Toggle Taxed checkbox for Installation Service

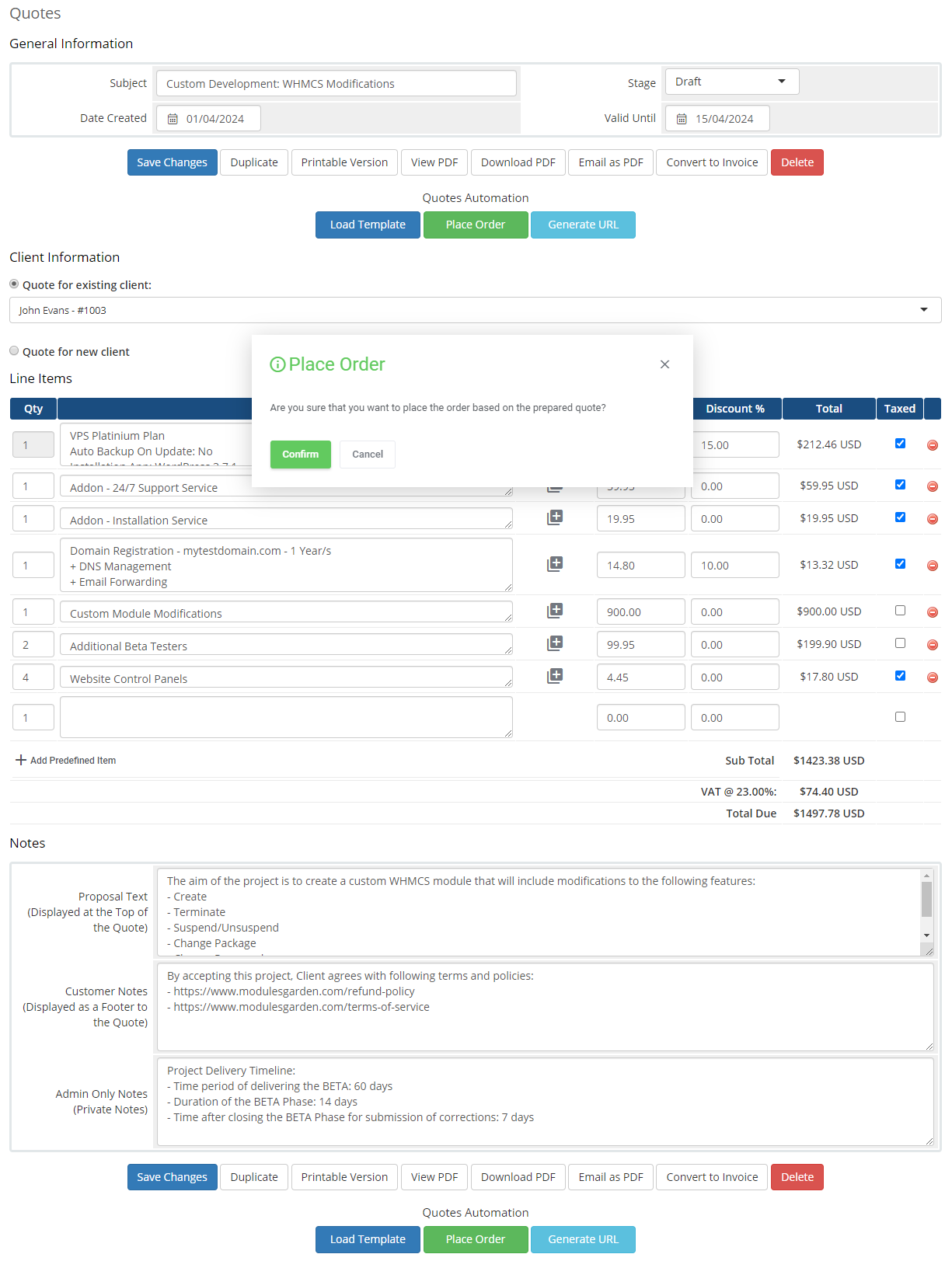point(900,517)
